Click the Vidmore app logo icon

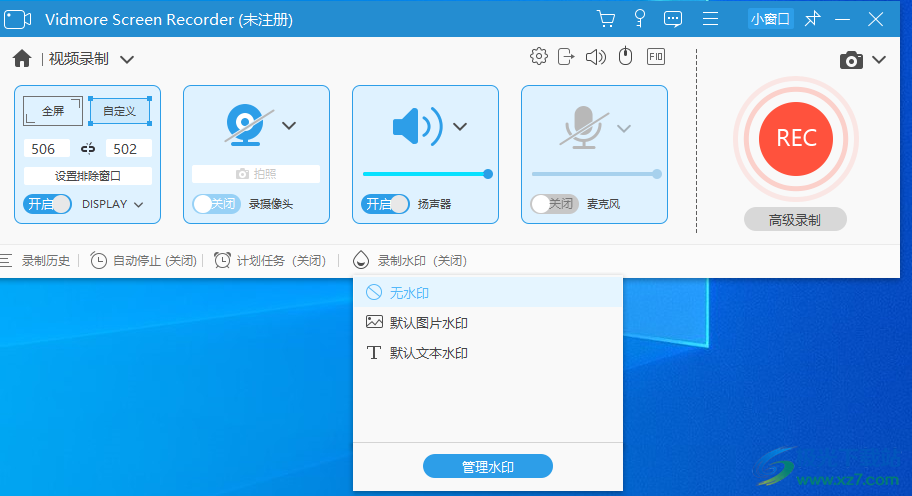(17, 19)
